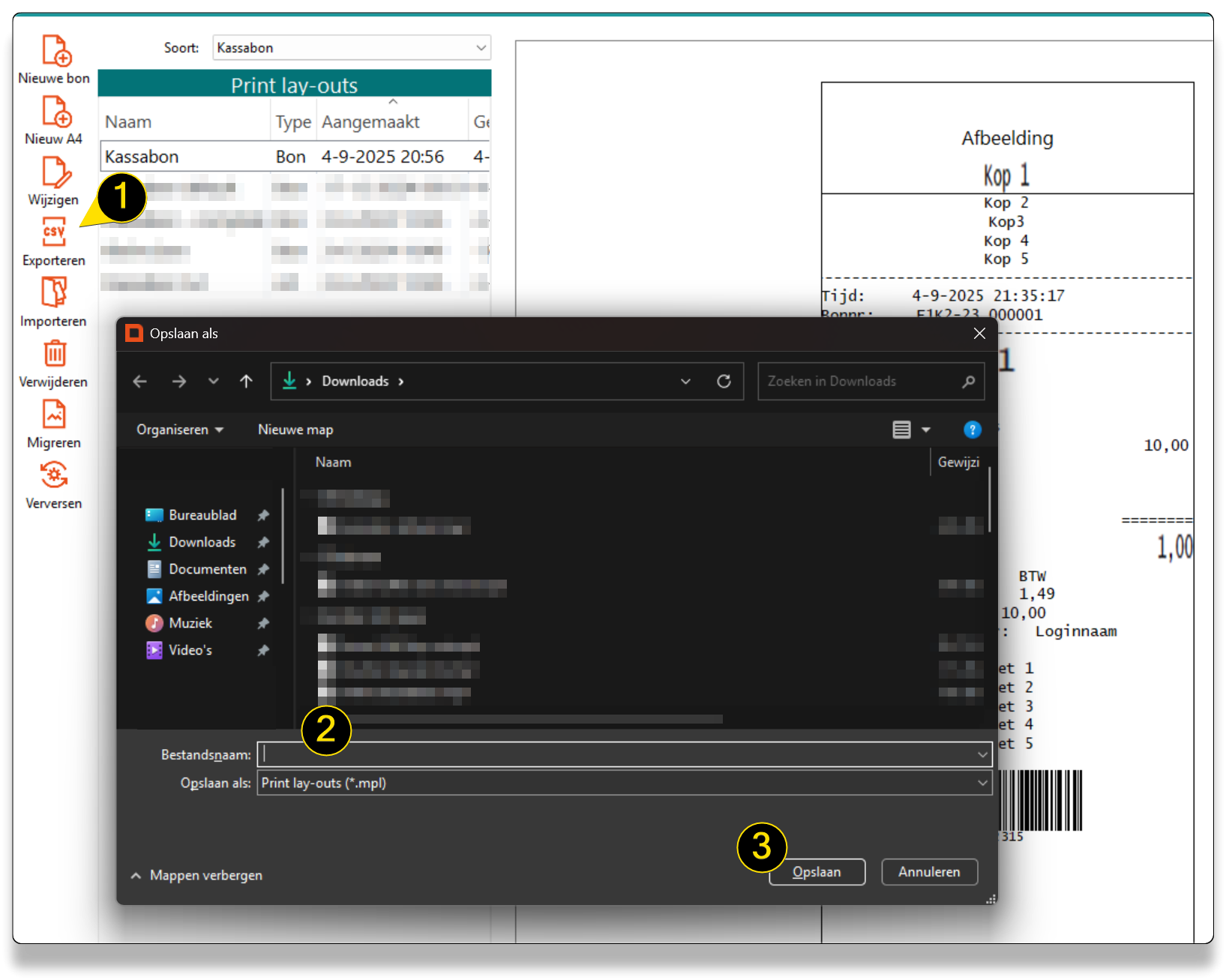The width and height of the screenshot is (1226, 980).
Task: Open the Importeren function
Action: point(54,293)
